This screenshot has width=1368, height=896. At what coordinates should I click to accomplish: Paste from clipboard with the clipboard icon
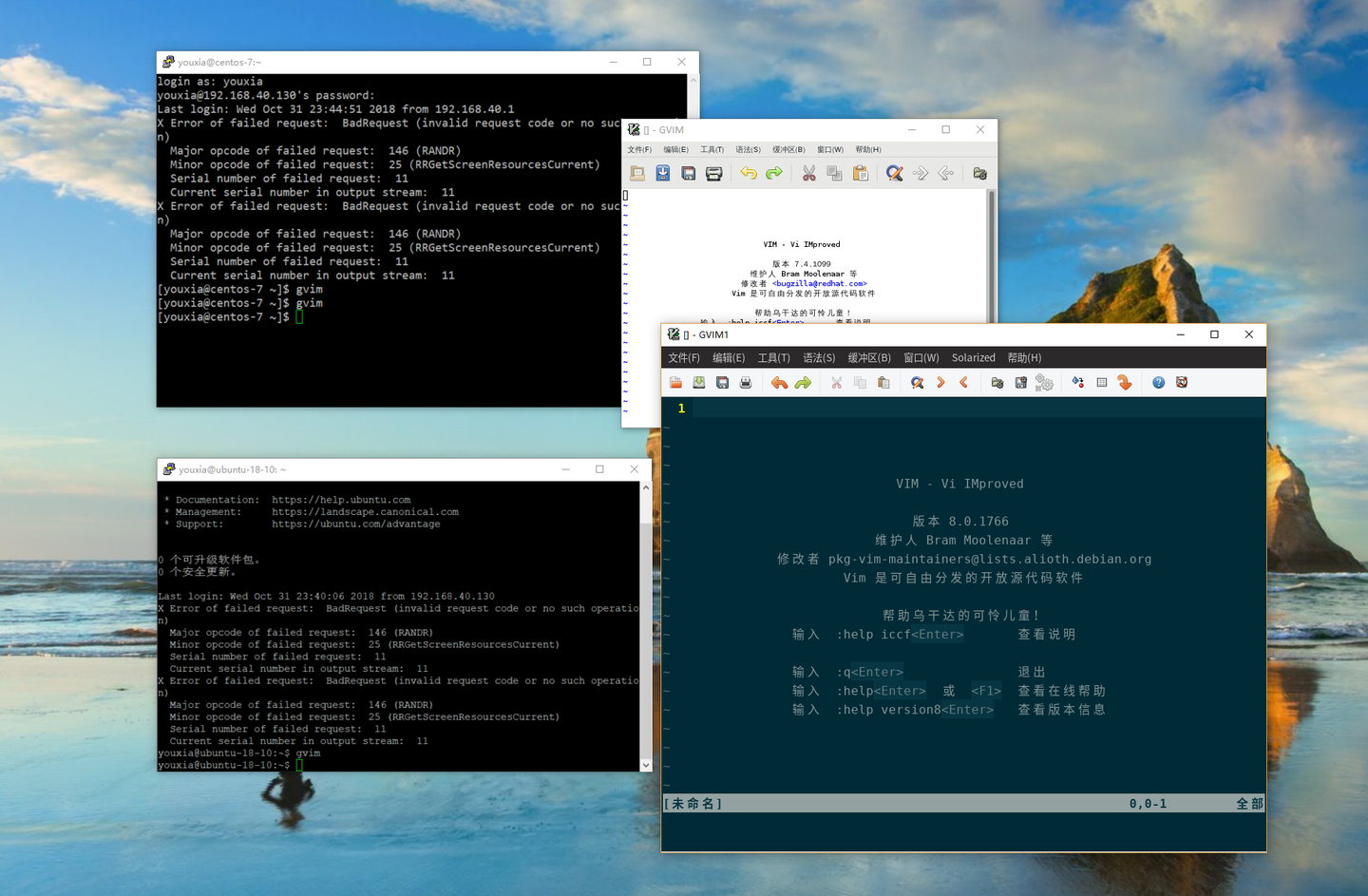[883, 382]
